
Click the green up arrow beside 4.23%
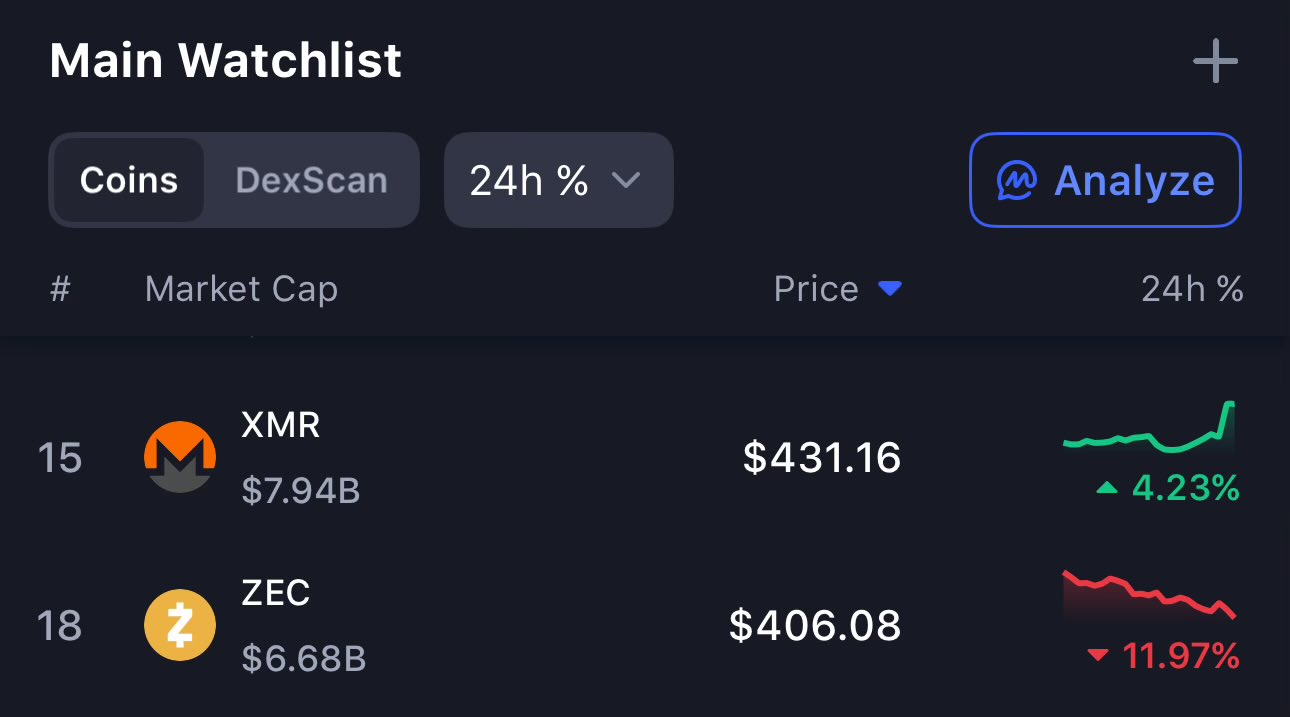coord(1107,488)
